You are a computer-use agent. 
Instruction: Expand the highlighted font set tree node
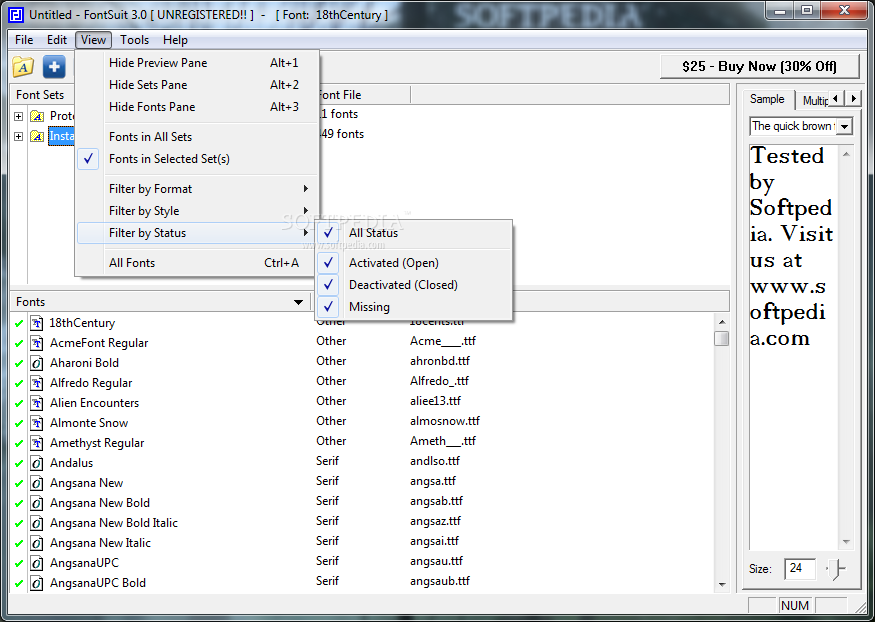click(18, 136)
